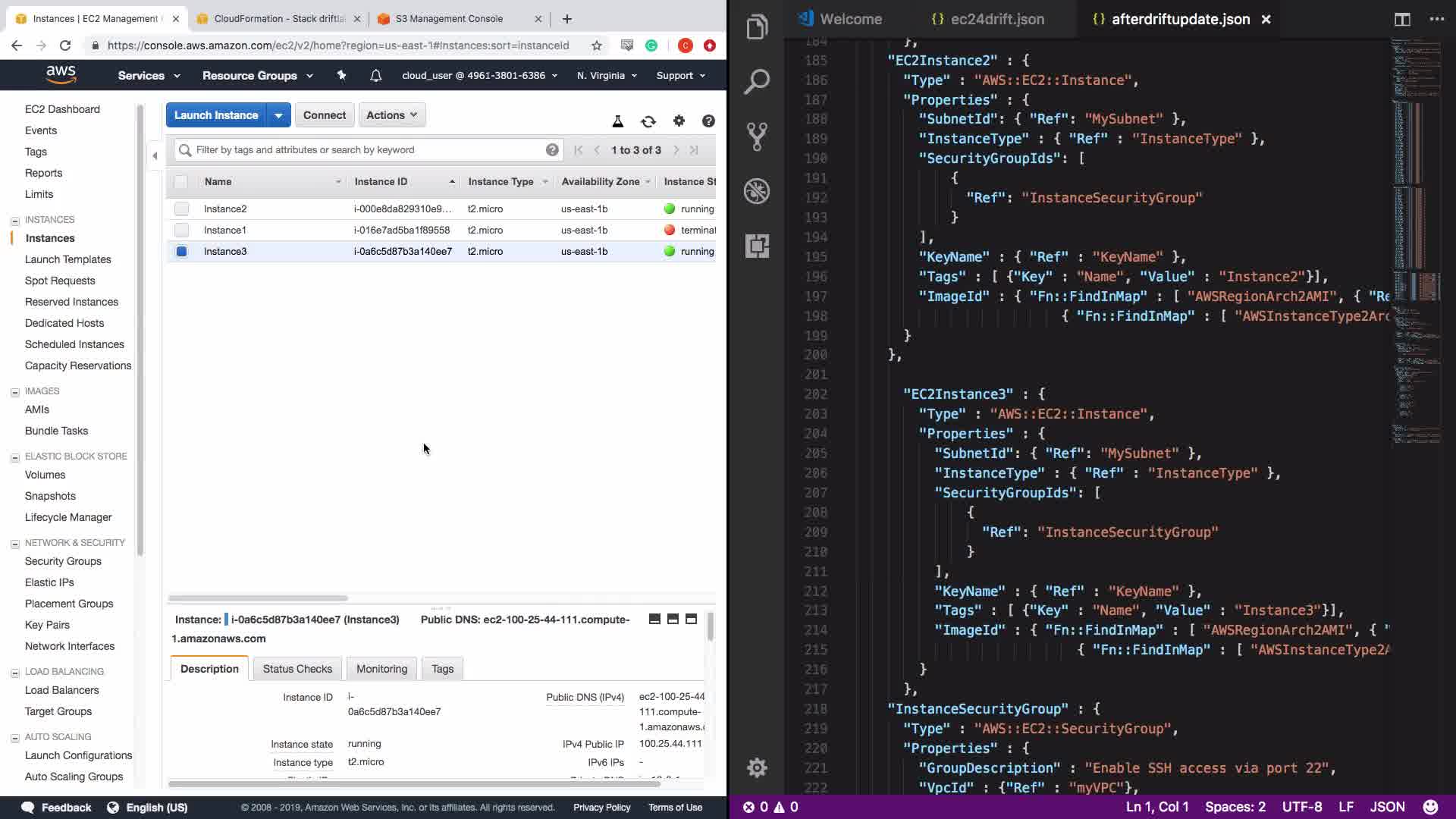Switch to the ec24drift.json editor tab
Image resolution: width=1456 pixels, height=819 pixels.
click(996, 20)
